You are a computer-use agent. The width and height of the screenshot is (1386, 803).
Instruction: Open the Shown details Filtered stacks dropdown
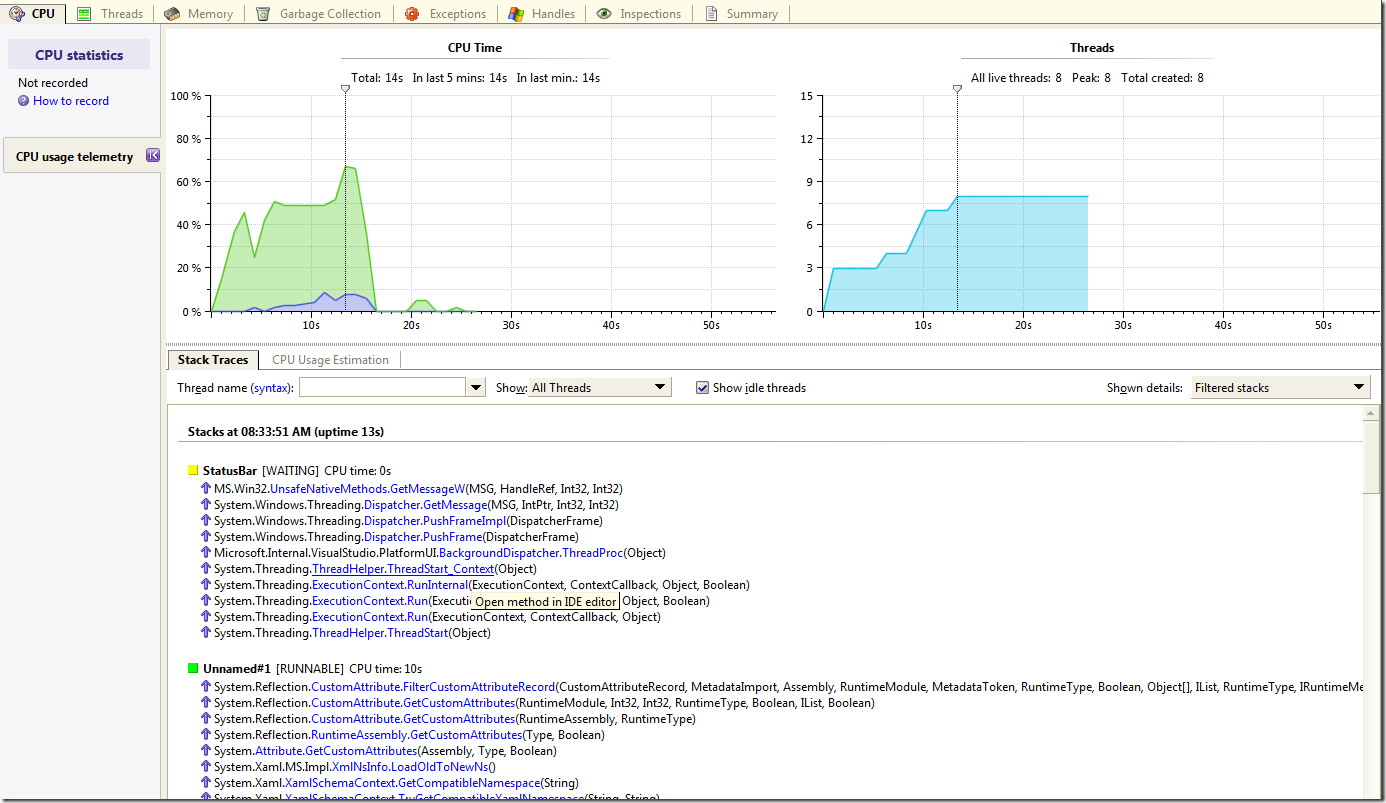(1280, 387)
